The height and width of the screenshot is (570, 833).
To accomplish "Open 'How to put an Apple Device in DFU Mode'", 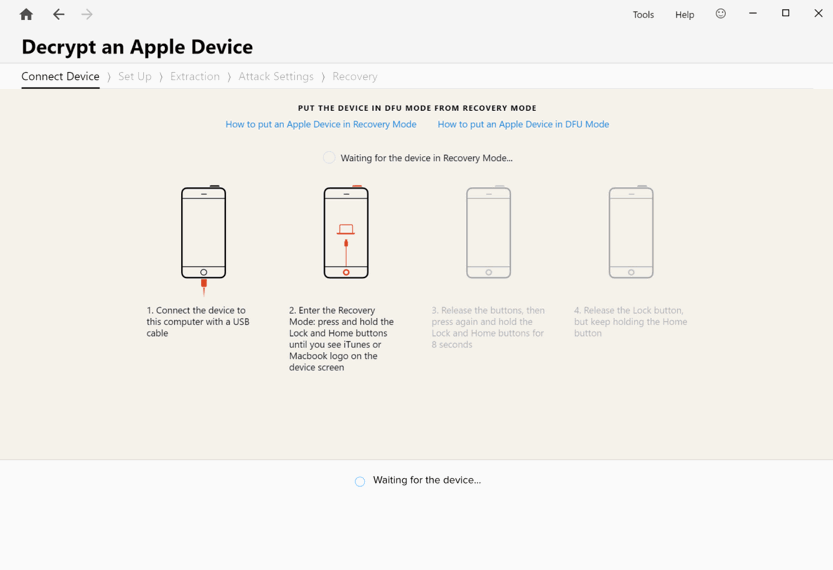I will coord(523,124).
